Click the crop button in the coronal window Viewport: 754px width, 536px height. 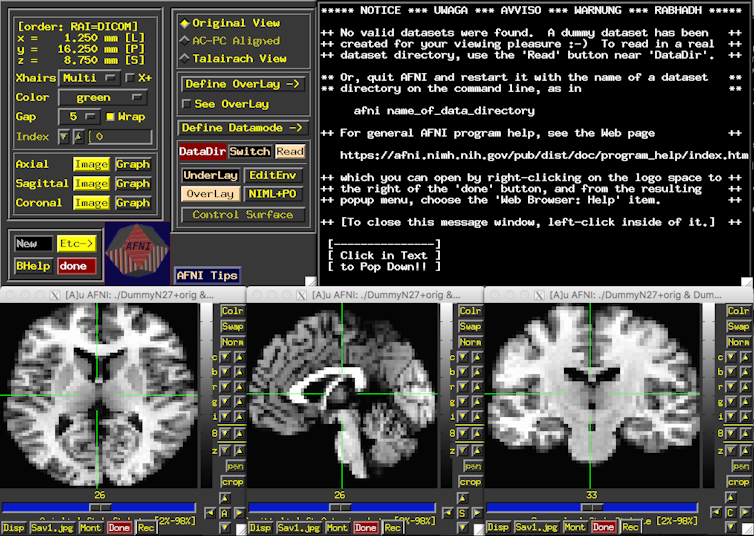point(738,482)
